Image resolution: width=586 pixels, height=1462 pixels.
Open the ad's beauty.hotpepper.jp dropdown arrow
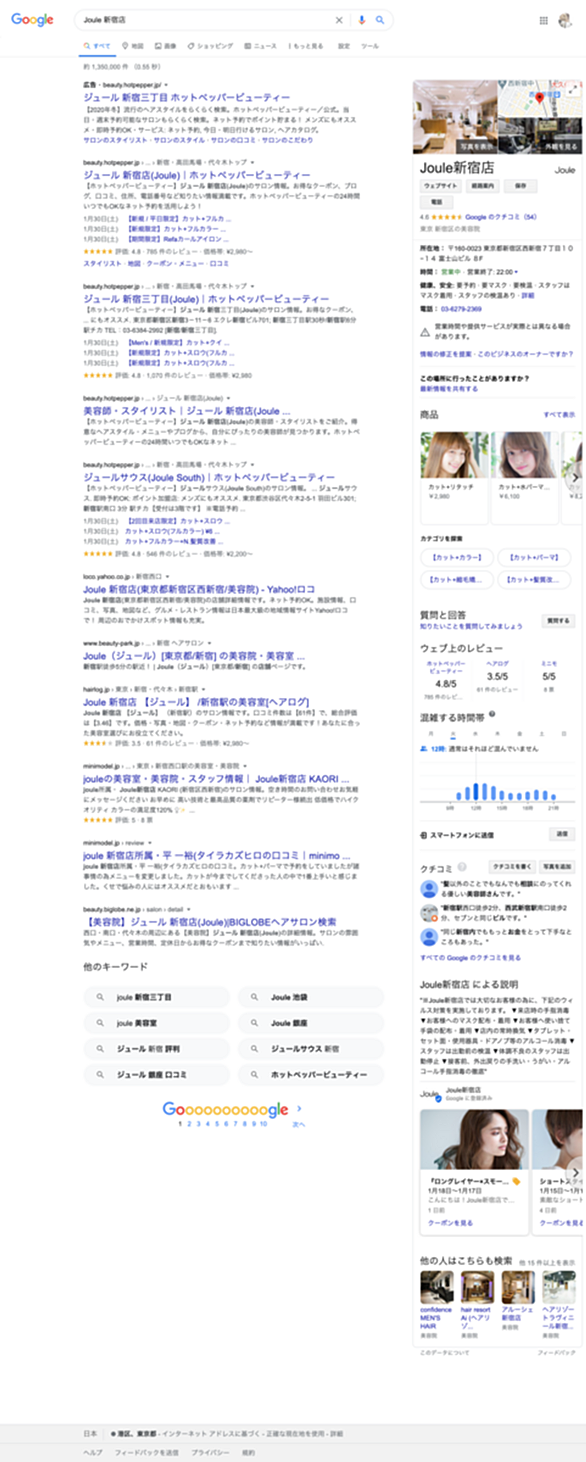coord(167,86)
